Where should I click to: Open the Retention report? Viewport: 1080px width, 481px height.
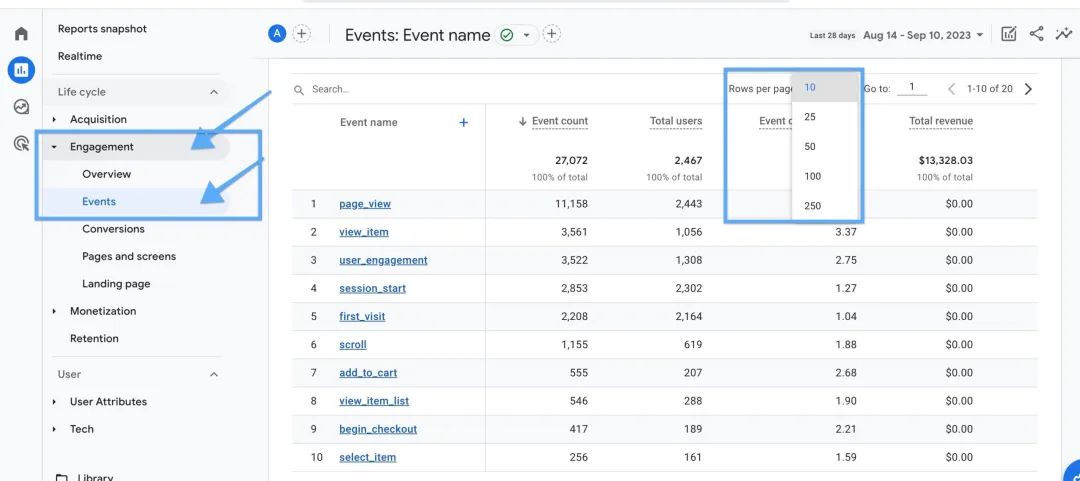coord(94,338)
